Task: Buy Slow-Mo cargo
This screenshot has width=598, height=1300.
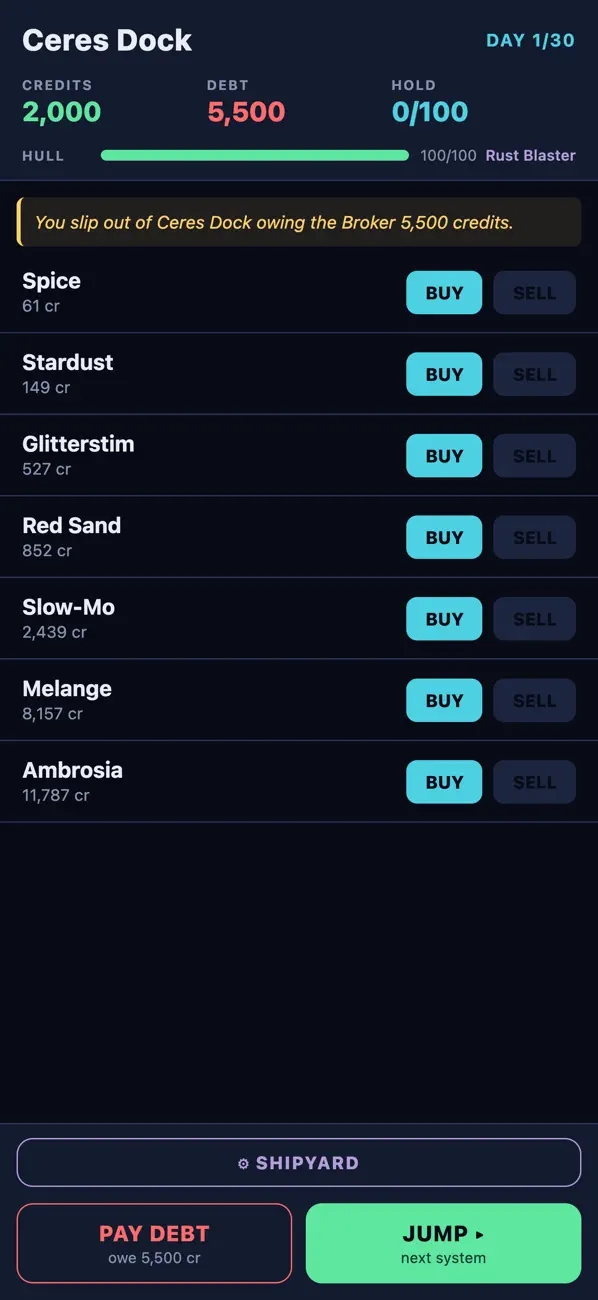Action: click(444, 619)
